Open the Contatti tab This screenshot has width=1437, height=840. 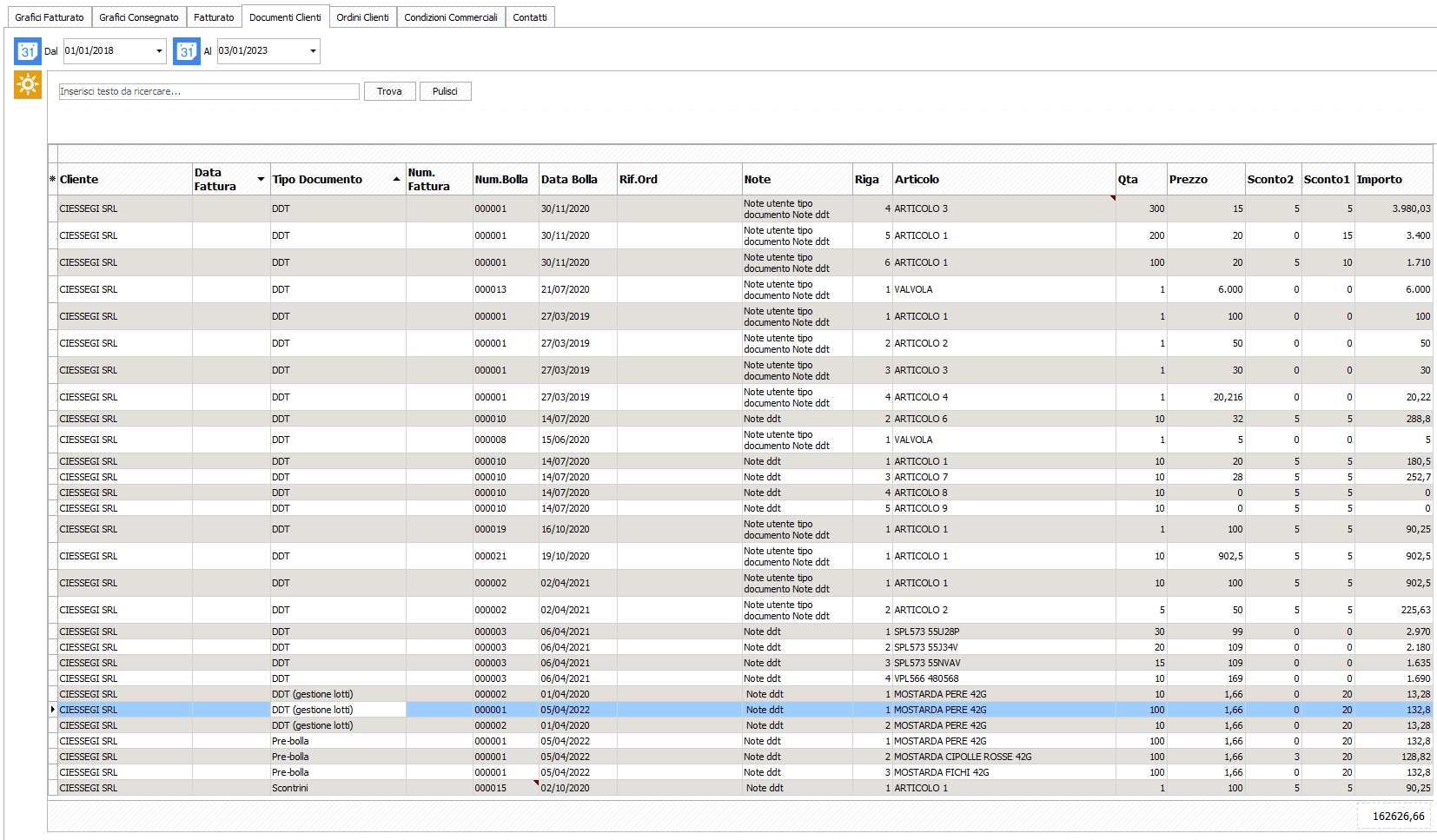(530, 17)
